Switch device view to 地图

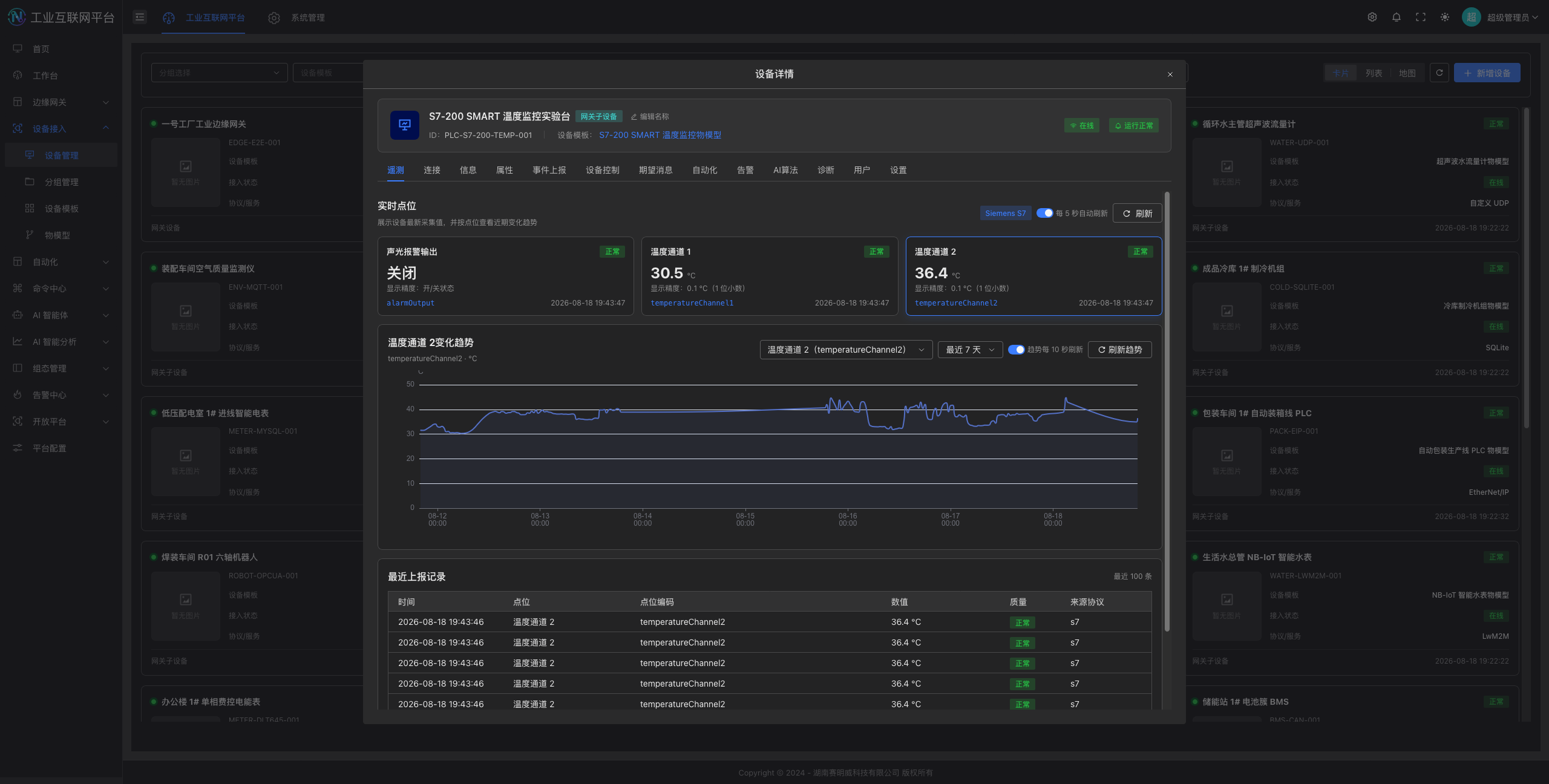point(1407,73)
